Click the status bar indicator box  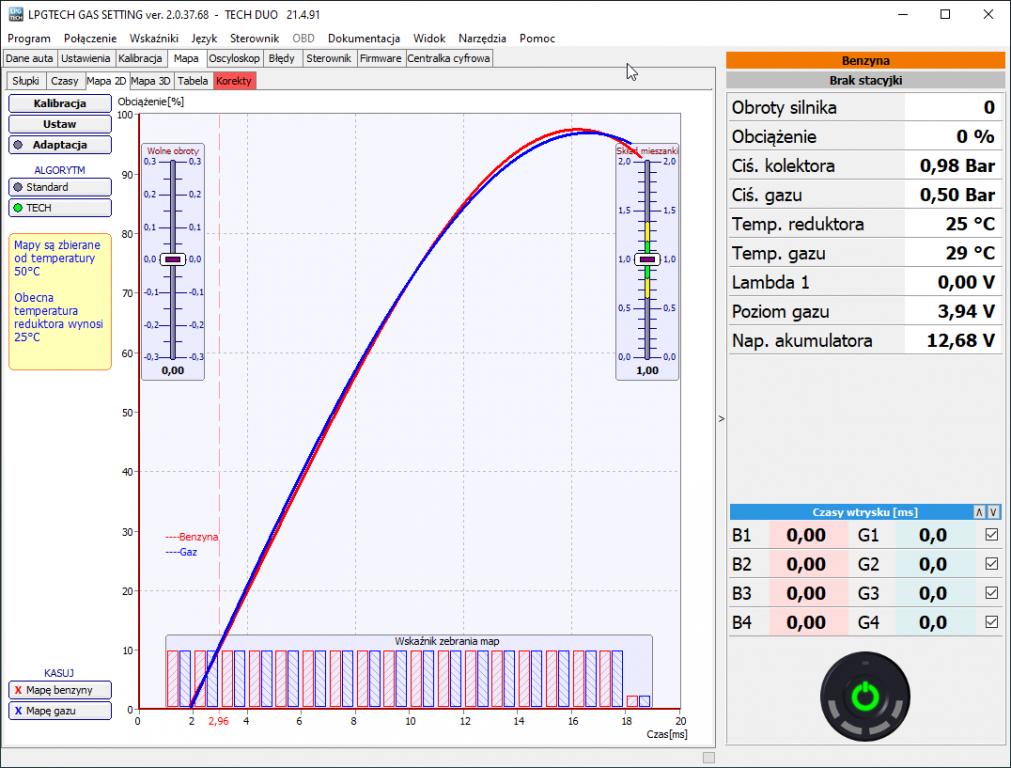coord(709,757)
